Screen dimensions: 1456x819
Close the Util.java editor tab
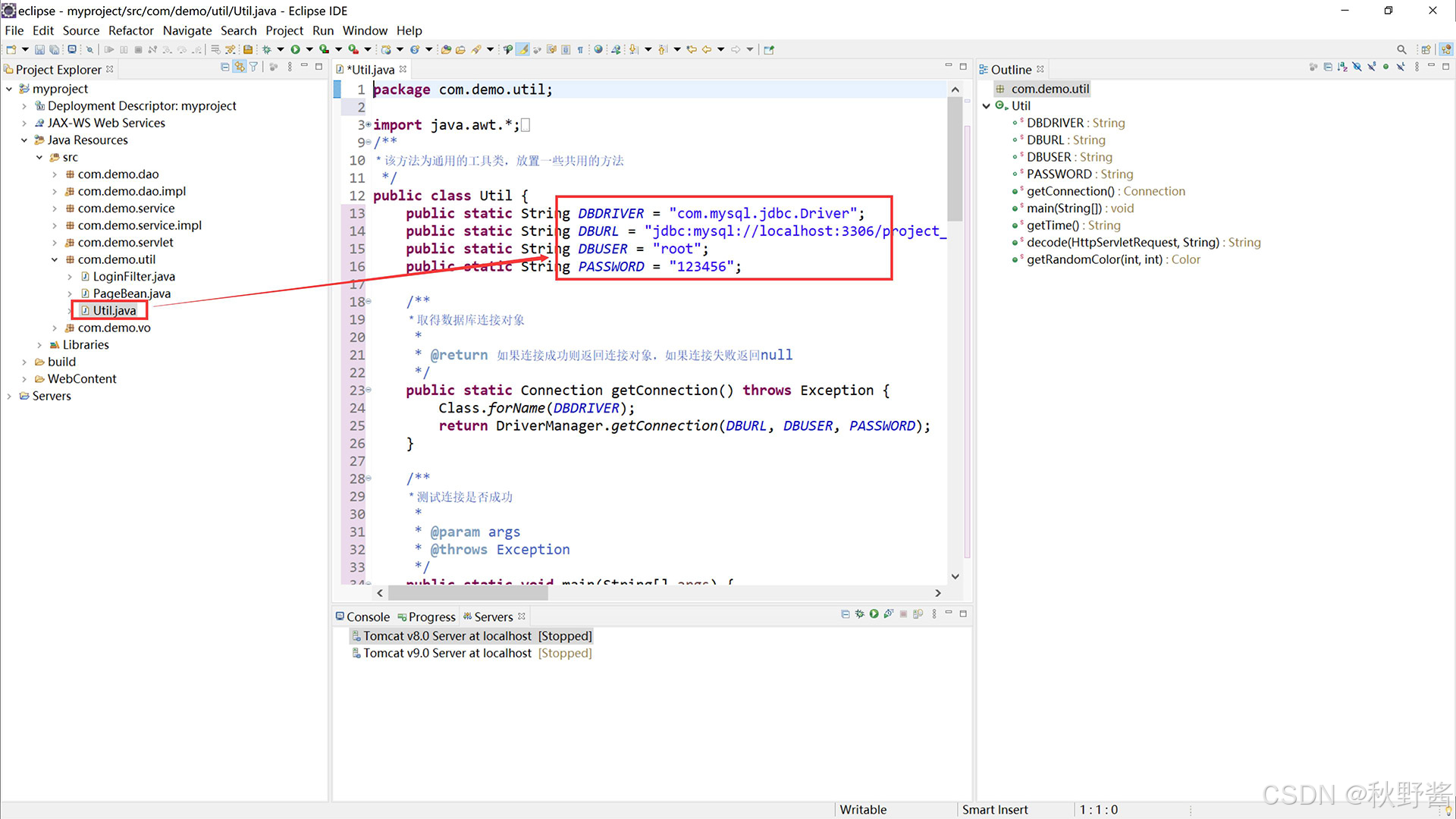(x=403, y=69)
